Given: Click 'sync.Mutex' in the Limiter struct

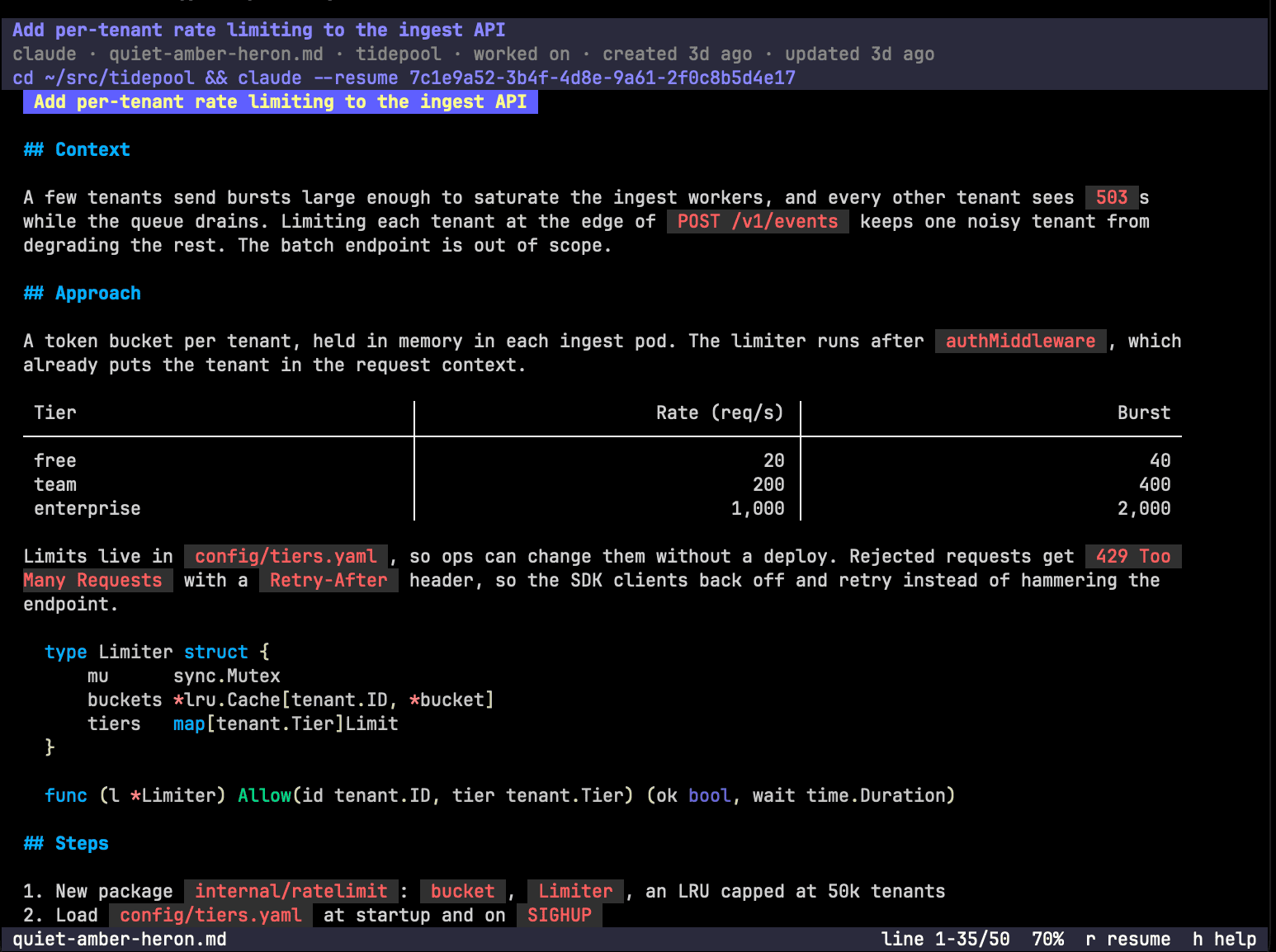Looking at the screenshot, I should (227, 676).
